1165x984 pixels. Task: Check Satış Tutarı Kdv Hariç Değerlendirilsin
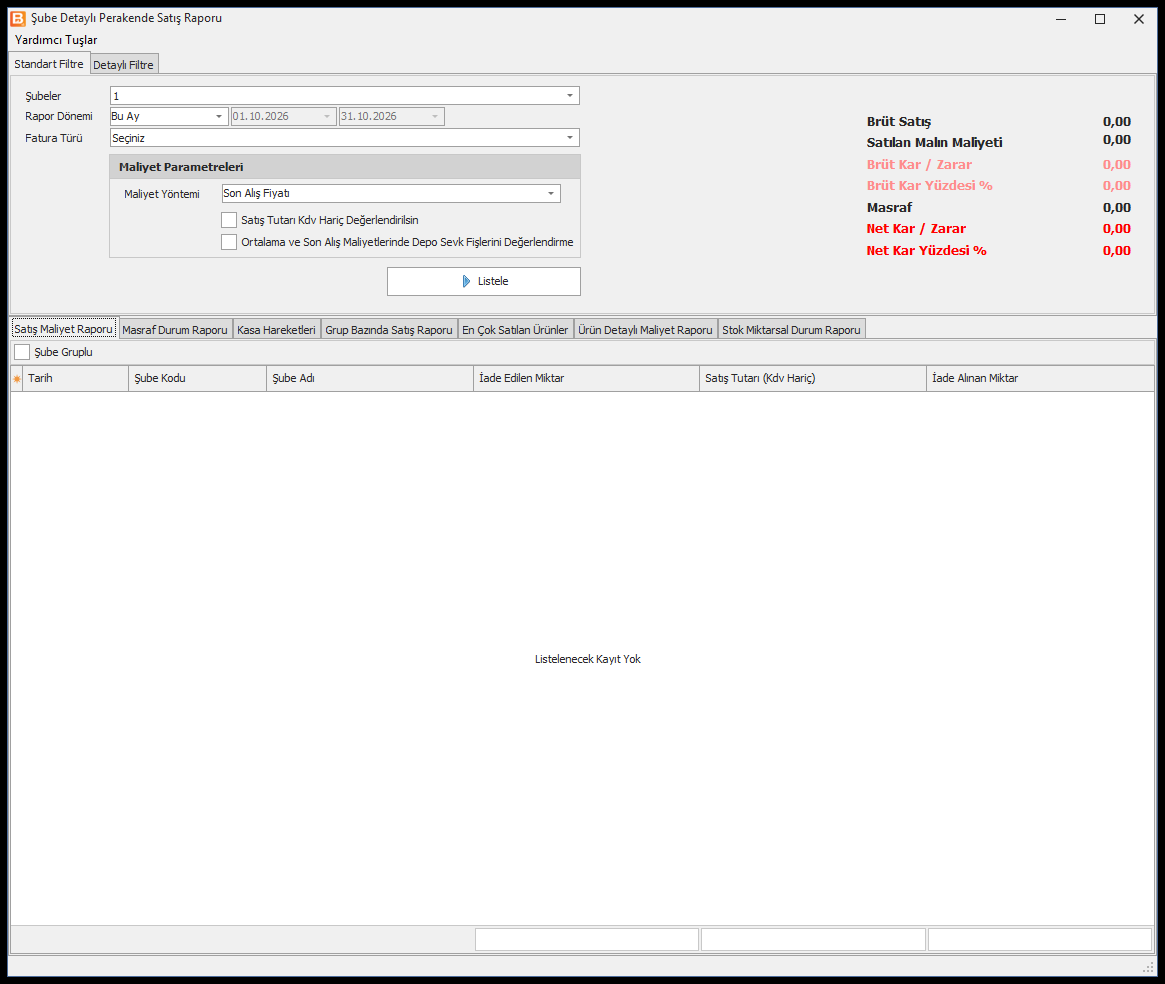pos(229,220)
